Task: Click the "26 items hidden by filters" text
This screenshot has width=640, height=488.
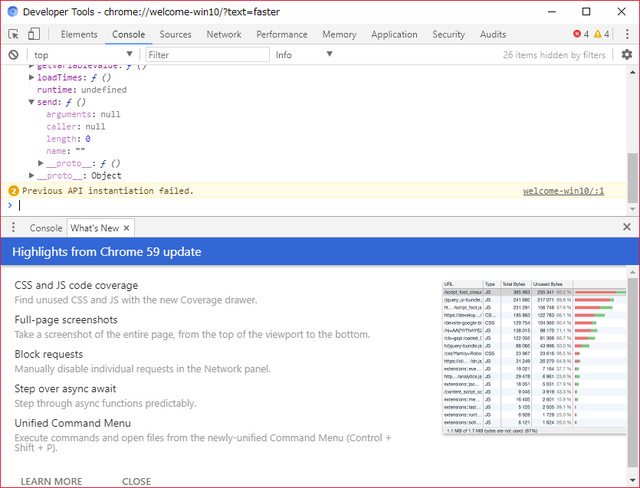Action: tap(554, 55)
